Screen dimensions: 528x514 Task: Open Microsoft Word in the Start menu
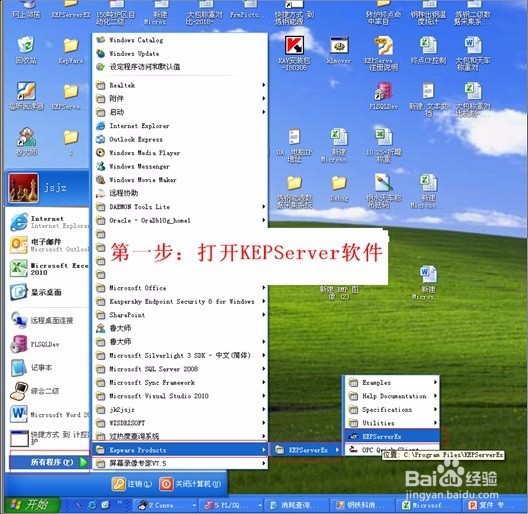pos(48,414)
